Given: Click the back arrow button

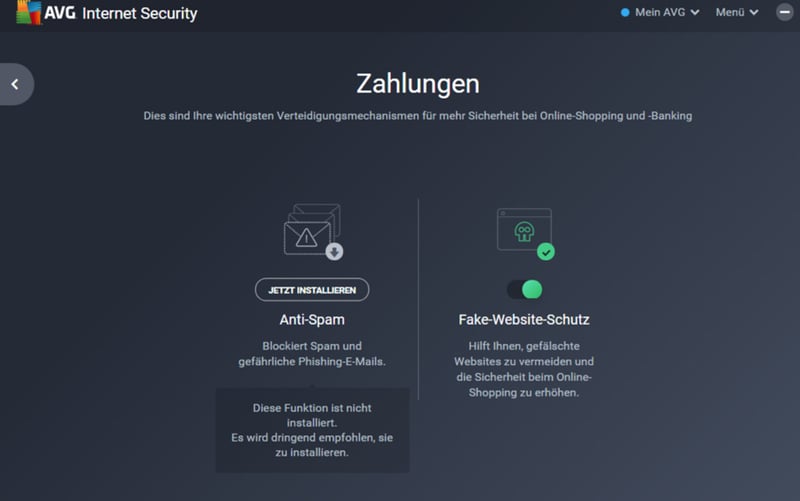Looking at the screenshot, I should coord(17,84).
